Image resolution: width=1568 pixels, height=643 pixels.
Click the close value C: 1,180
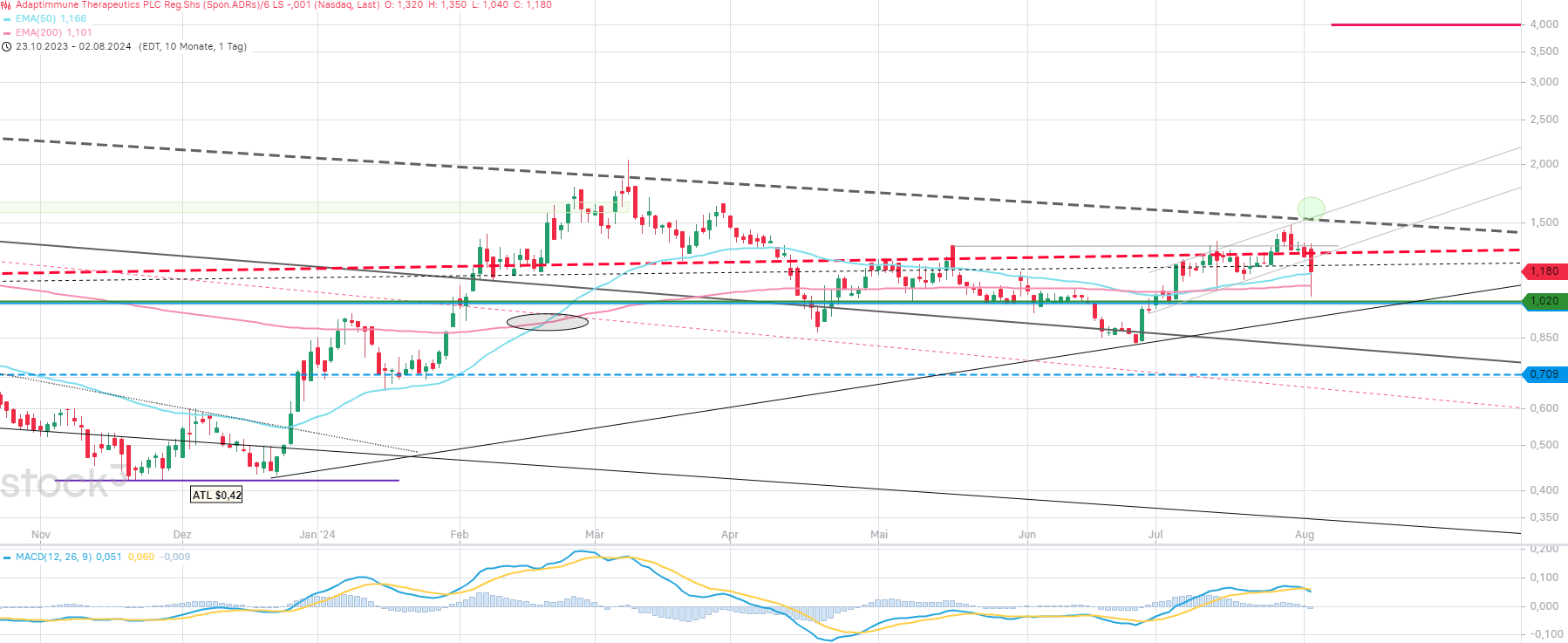tap(531, 5)
